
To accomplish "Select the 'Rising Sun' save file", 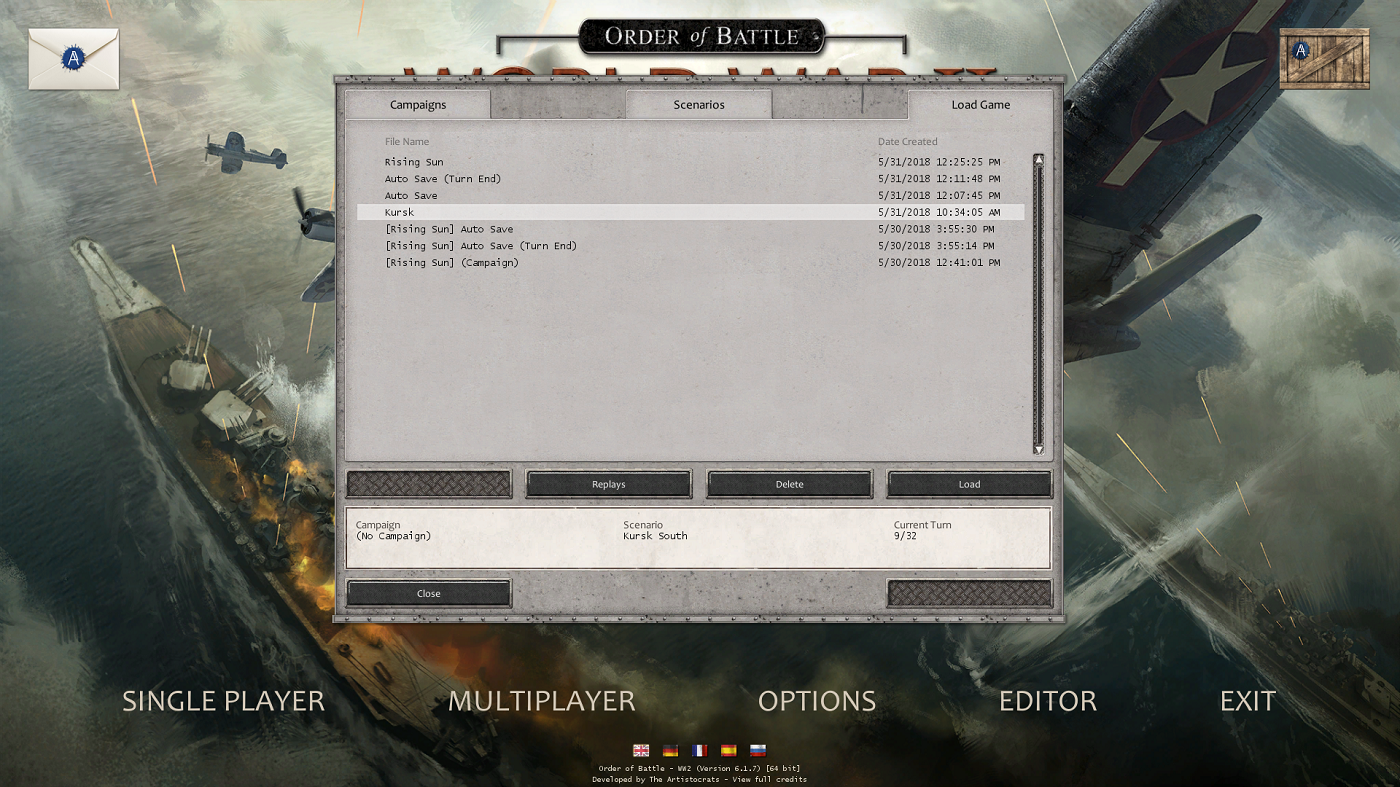I will tap(690, 162).
